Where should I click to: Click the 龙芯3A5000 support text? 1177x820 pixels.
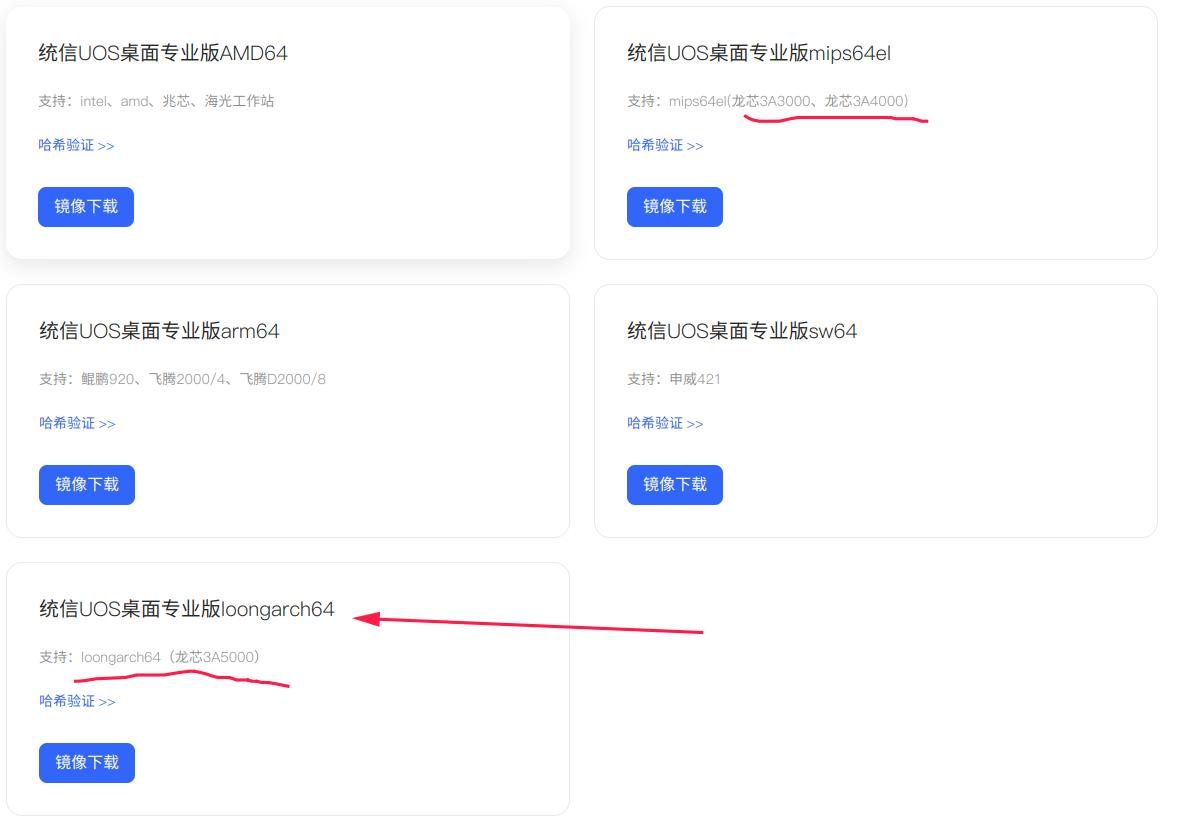coord(215,658)
